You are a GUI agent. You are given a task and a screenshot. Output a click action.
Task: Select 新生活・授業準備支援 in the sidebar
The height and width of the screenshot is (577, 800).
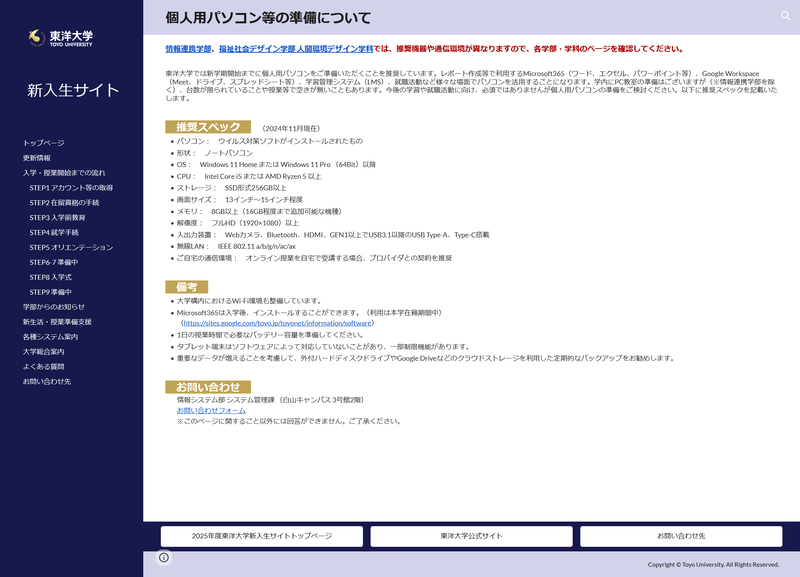click(57, 320)
